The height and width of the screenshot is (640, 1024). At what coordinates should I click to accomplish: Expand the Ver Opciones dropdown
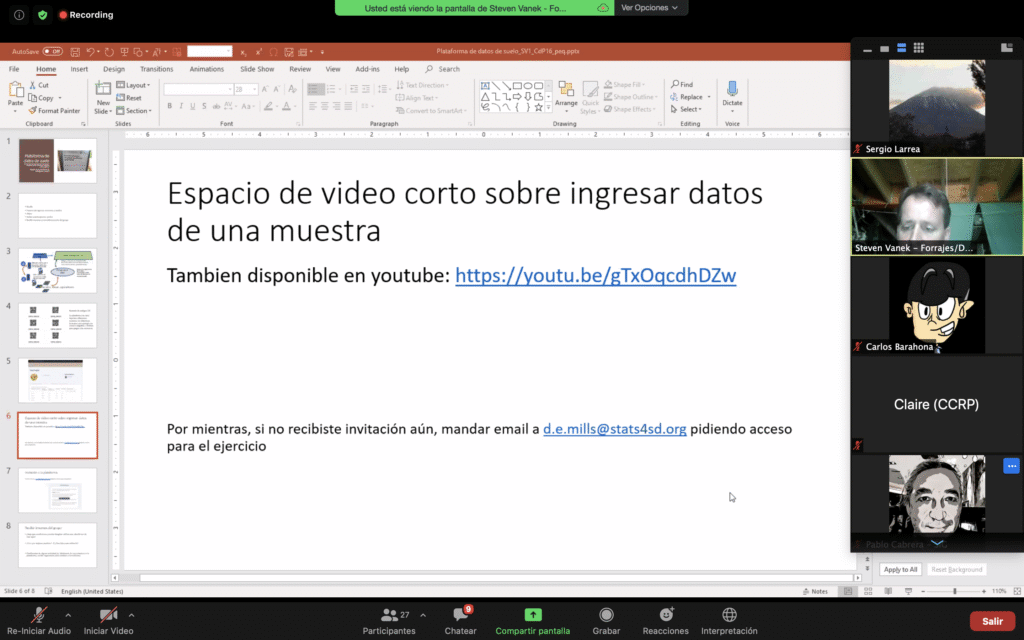point(649,8)
